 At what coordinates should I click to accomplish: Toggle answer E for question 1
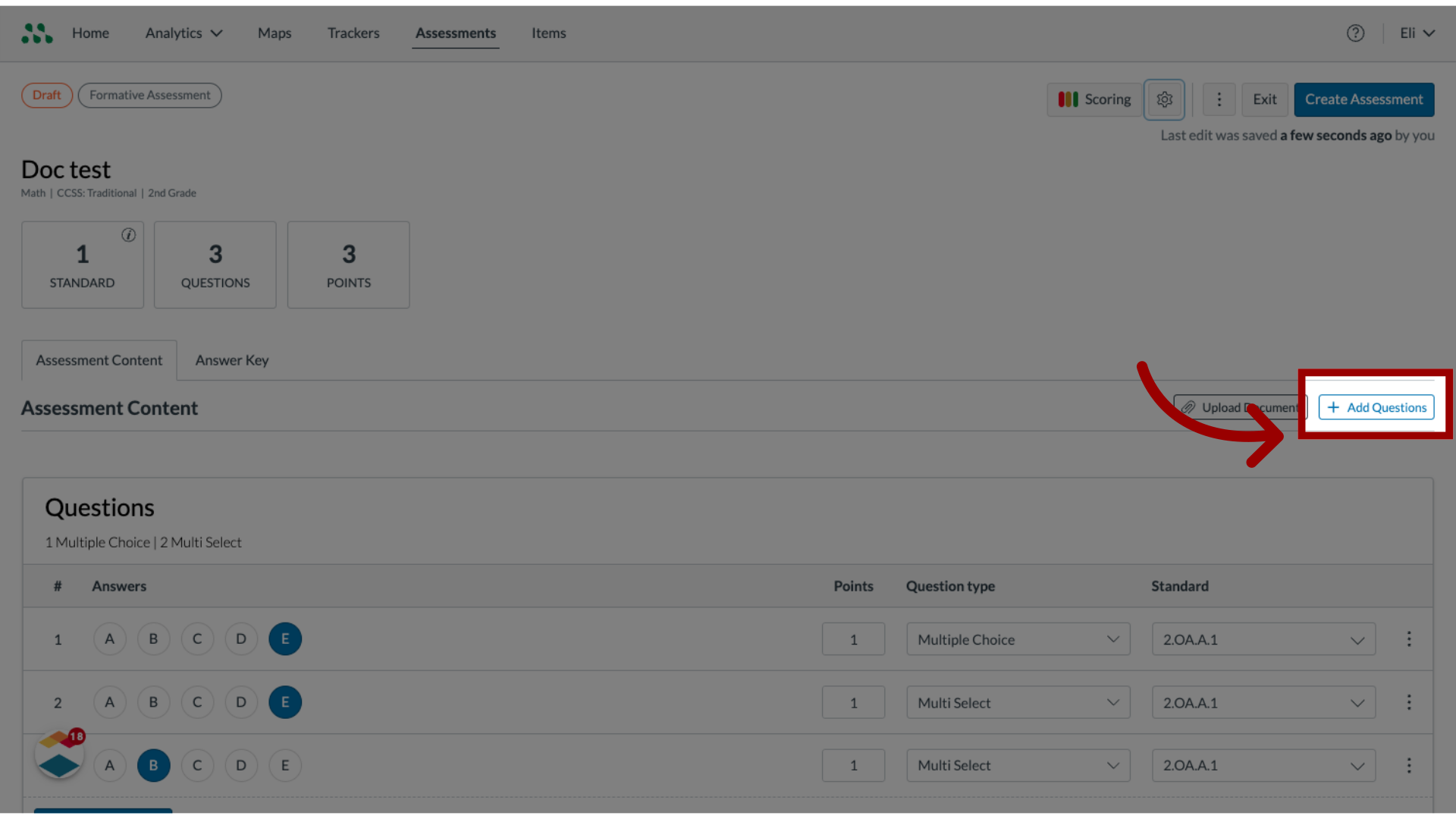(285, 638)
